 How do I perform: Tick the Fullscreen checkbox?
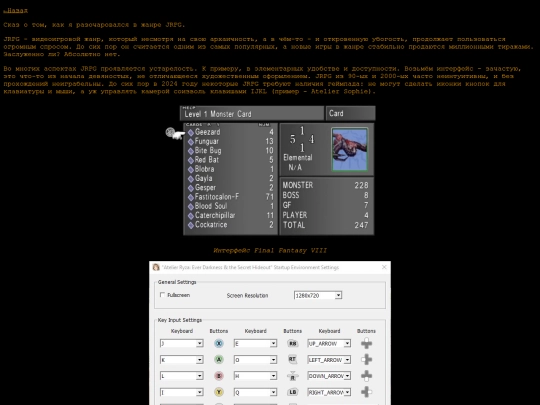(x=163, y=295)
